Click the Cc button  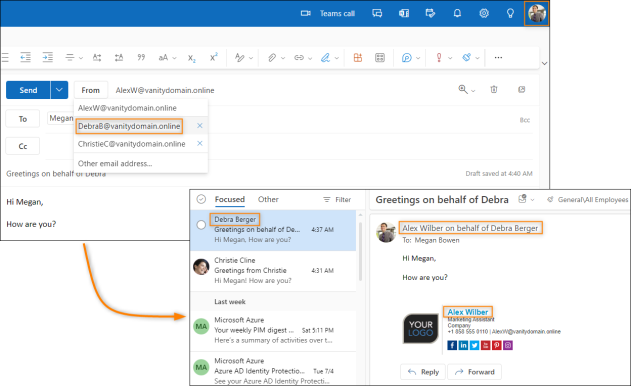[23, 146]
